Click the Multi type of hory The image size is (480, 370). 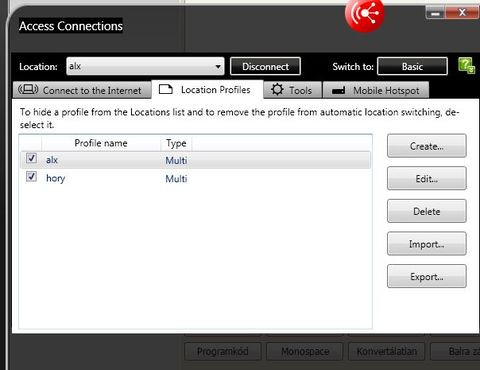[x=176, y=179]
